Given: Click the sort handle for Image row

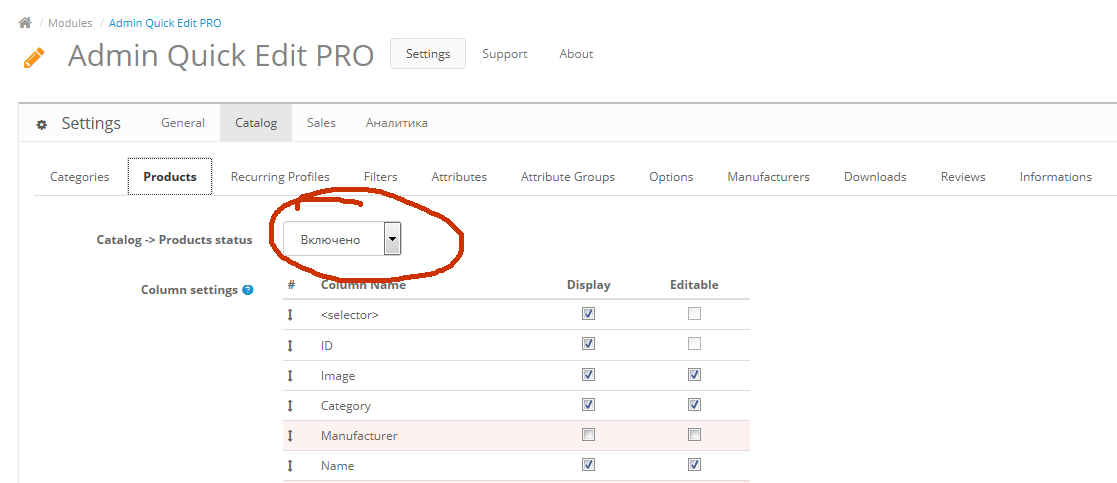Looking at the screenshot, I should [290, 376].
